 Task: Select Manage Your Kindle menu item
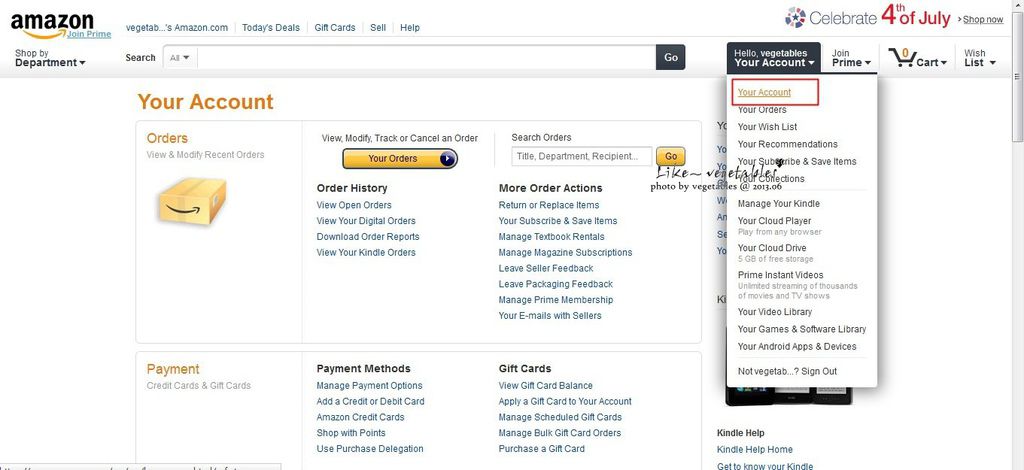(778, 204)
